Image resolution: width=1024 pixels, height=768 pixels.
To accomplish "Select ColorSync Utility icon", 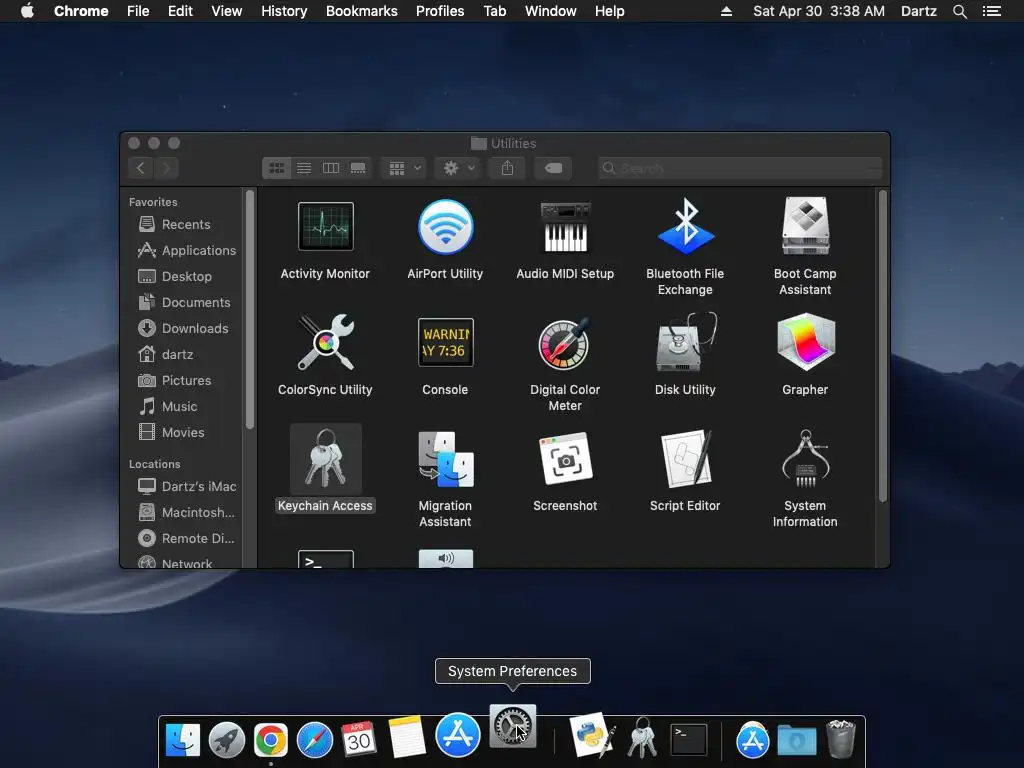I will pyautogui.click(x=325, y=342).
